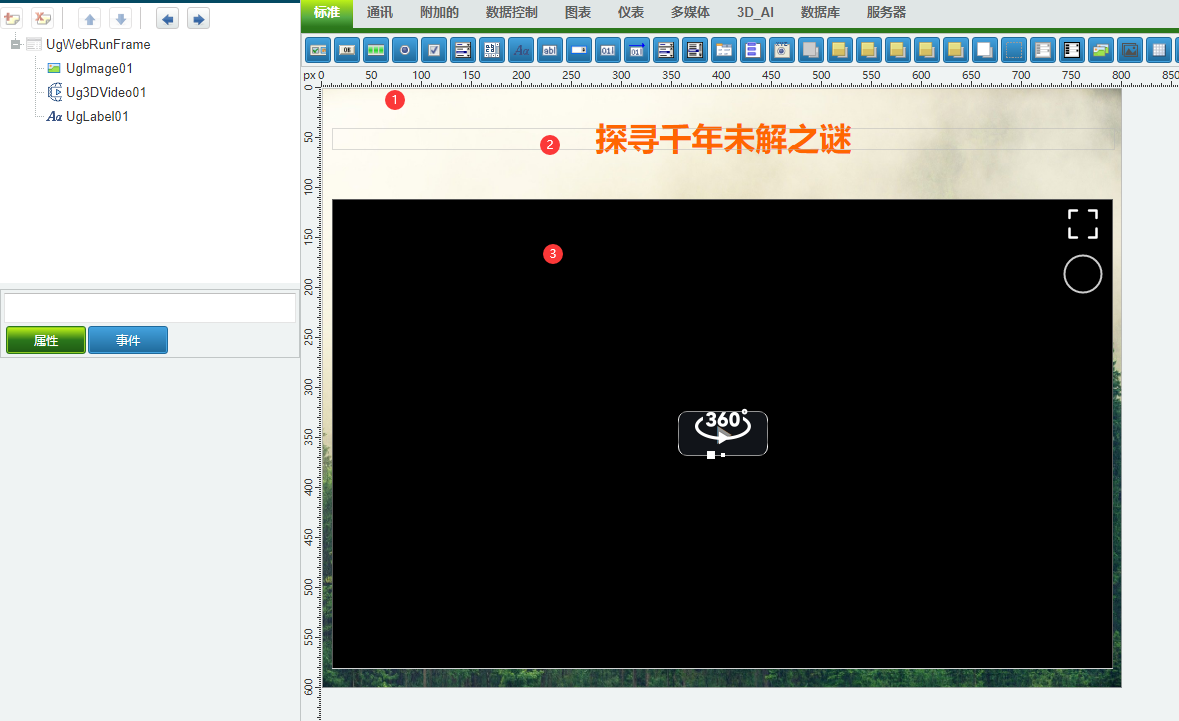The image size is (1179, 721).
Task: Click the blue right arrow button
Action: [198, 18]
